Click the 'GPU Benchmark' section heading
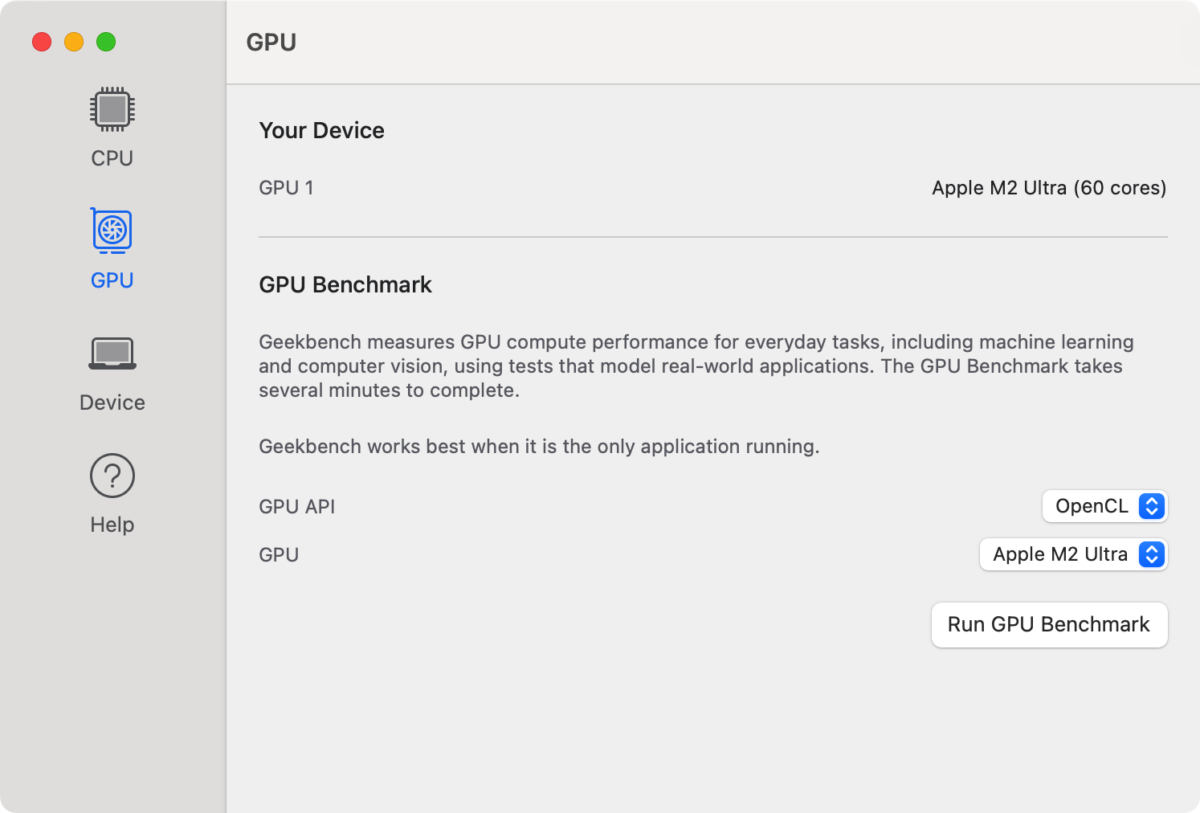 (346, 285)
